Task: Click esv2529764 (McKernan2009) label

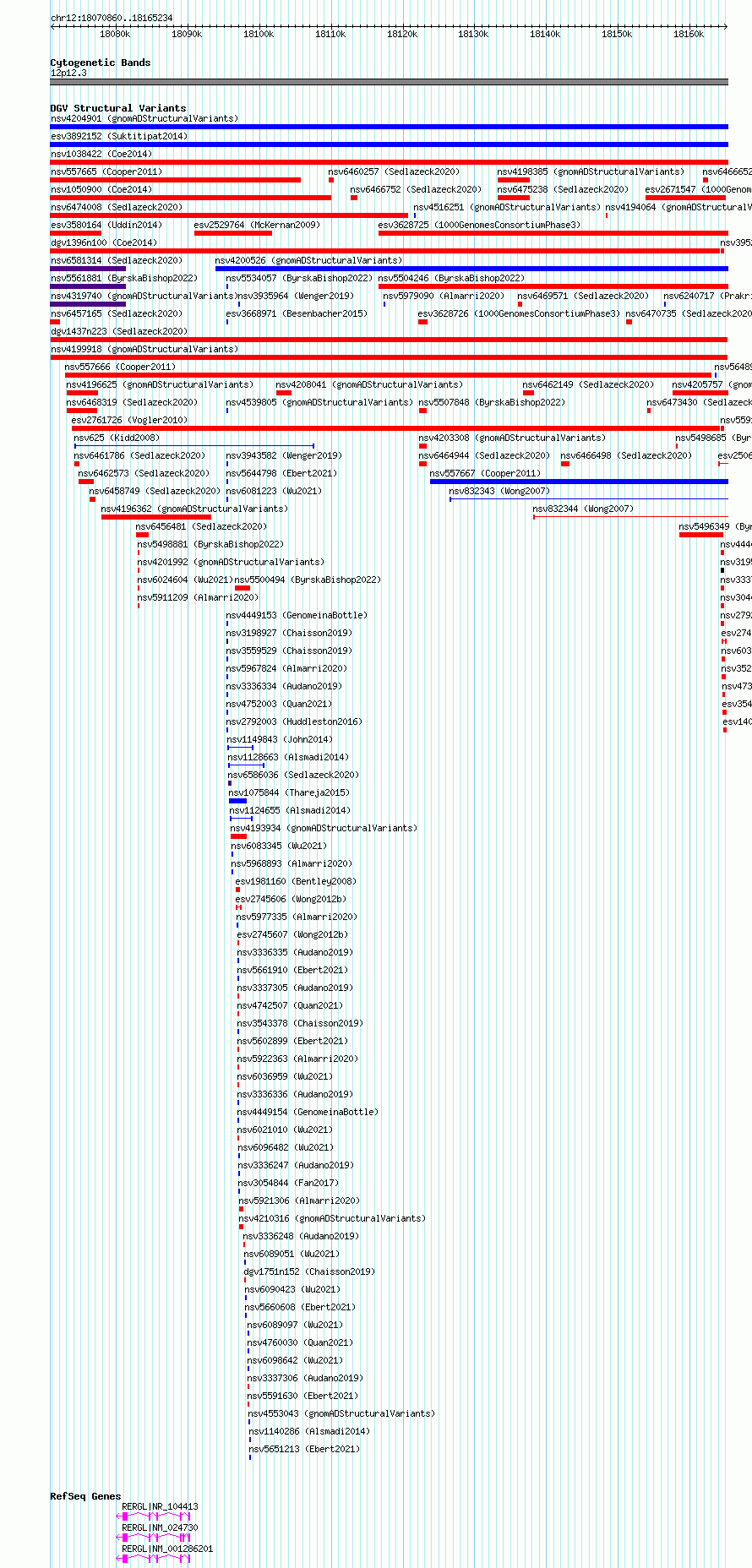Action: 257,225
